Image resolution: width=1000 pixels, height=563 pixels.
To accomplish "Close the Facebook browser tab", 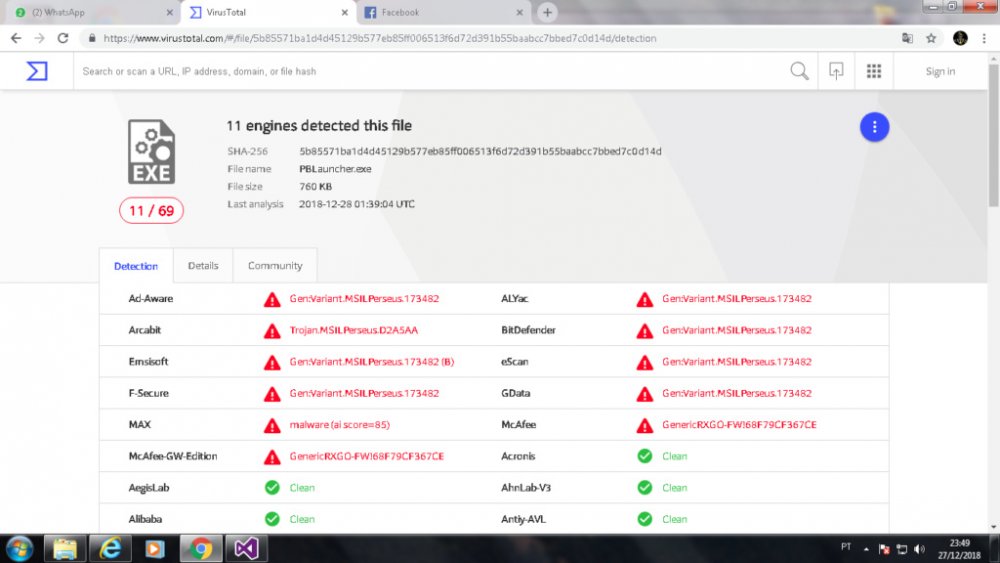I will [x=519, y=12].
